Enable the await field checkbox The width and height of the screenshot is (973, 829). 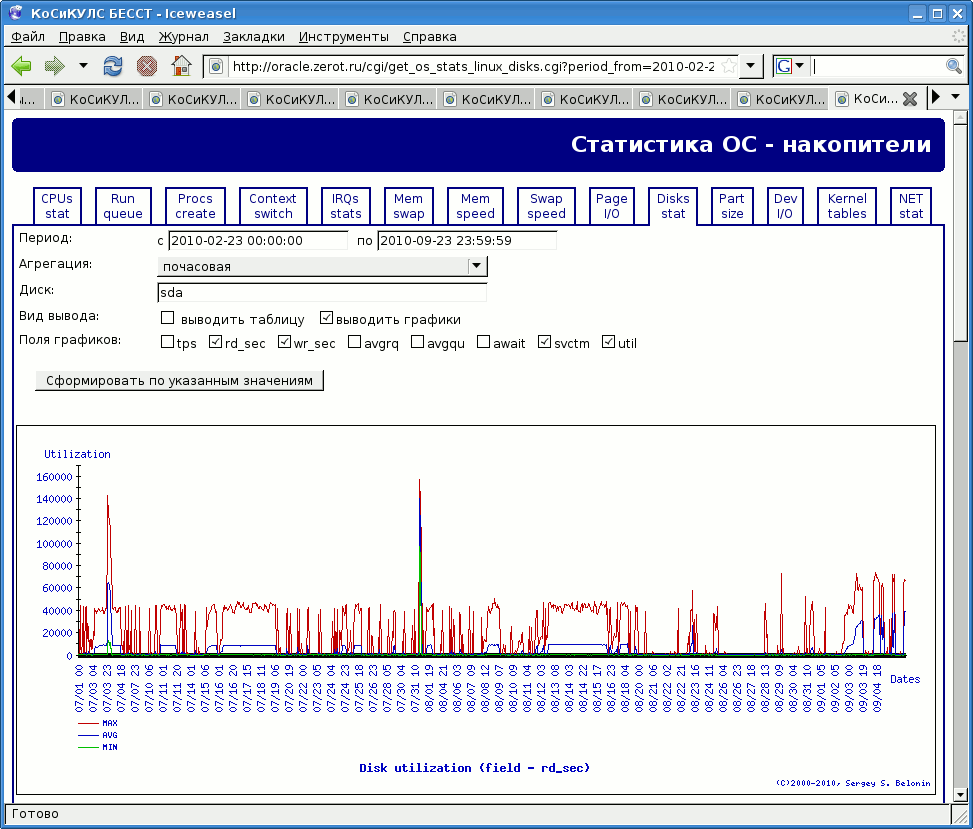[x=483, y=342]
